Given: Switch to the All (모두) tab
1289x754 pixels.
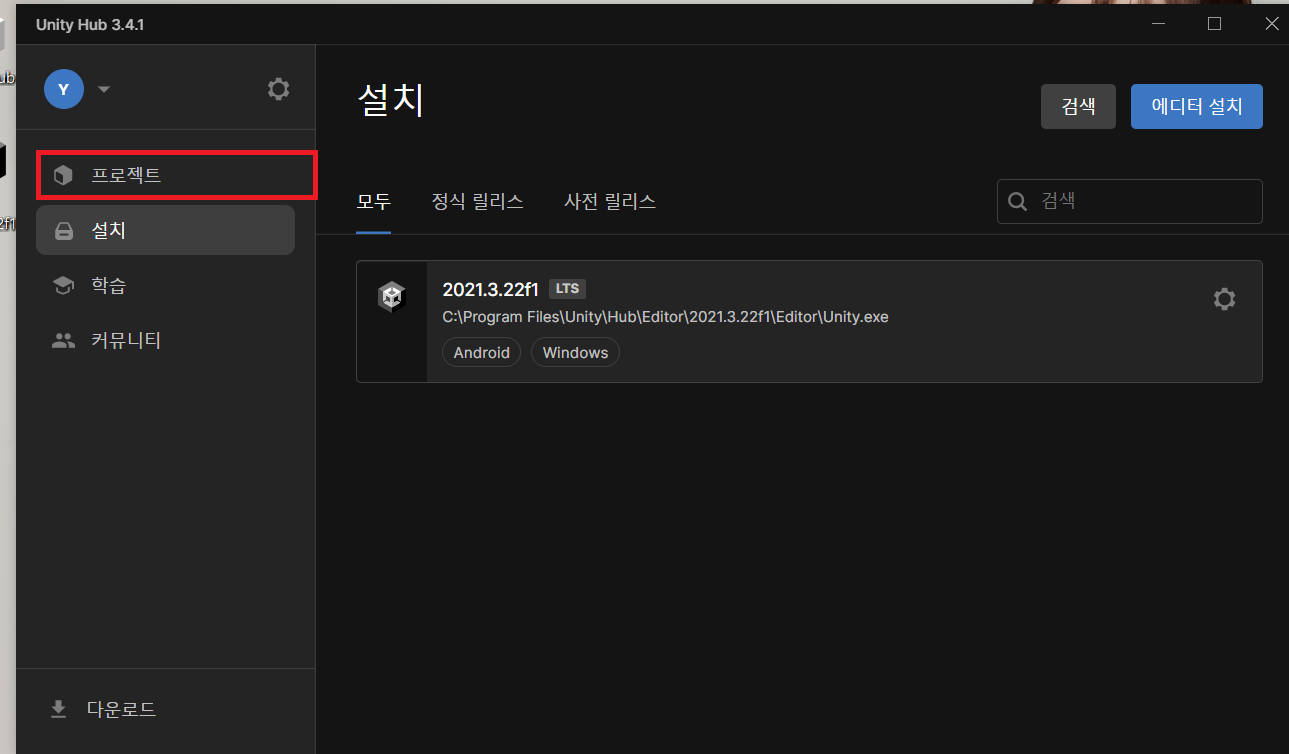Looking at the screenshot, I should pos(374,201).
